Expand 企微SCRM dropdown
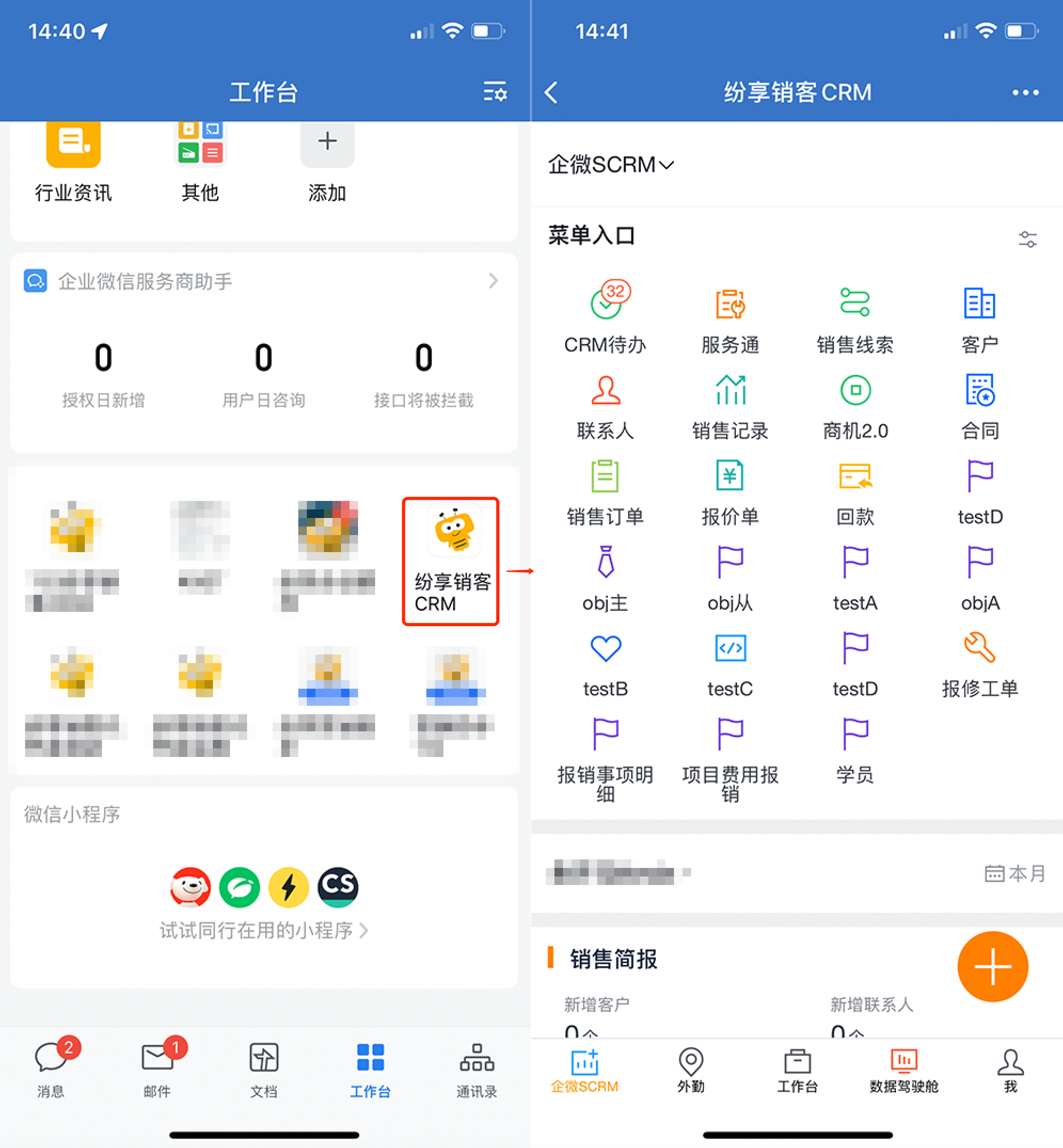 [x=611, y=164]
